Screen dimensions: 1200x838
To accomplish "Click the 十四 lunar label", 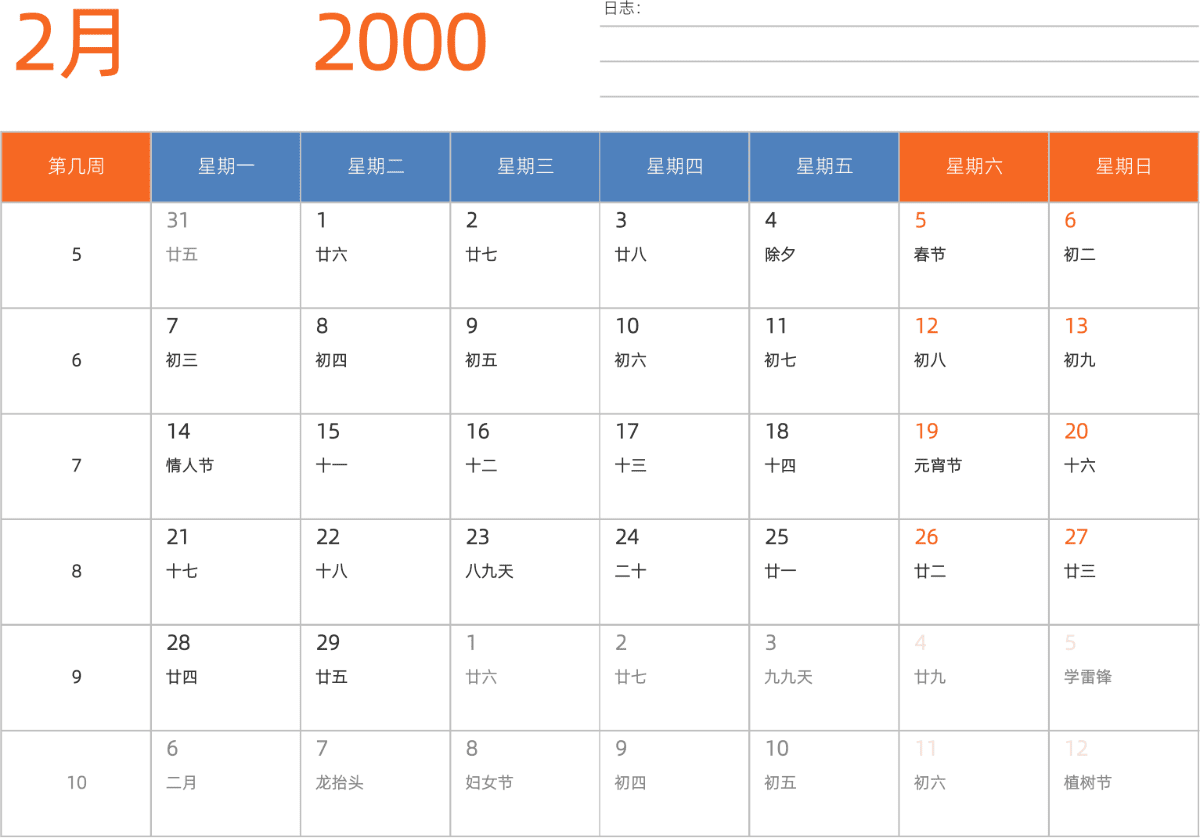I will coord(780,466).
